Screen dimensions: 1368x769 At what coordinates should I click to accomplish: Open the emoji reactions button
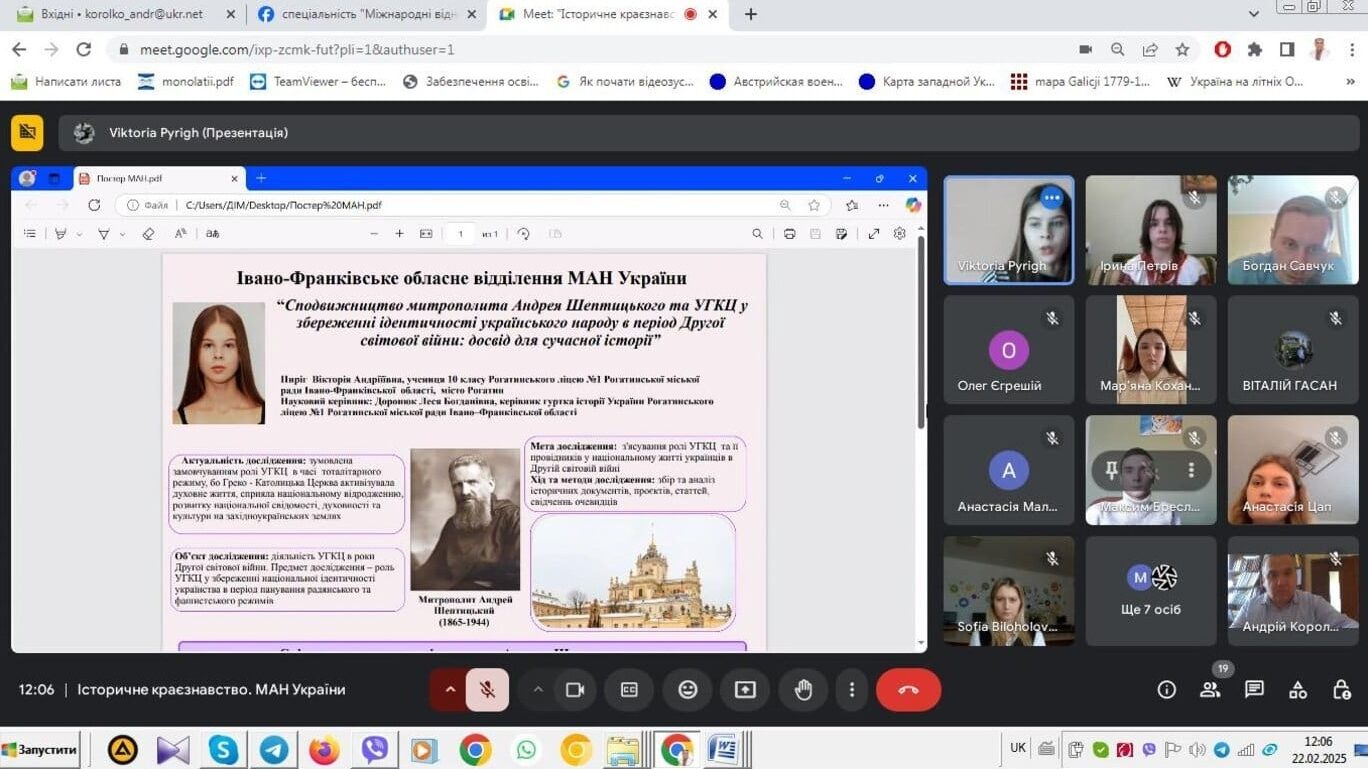(687, 690)
